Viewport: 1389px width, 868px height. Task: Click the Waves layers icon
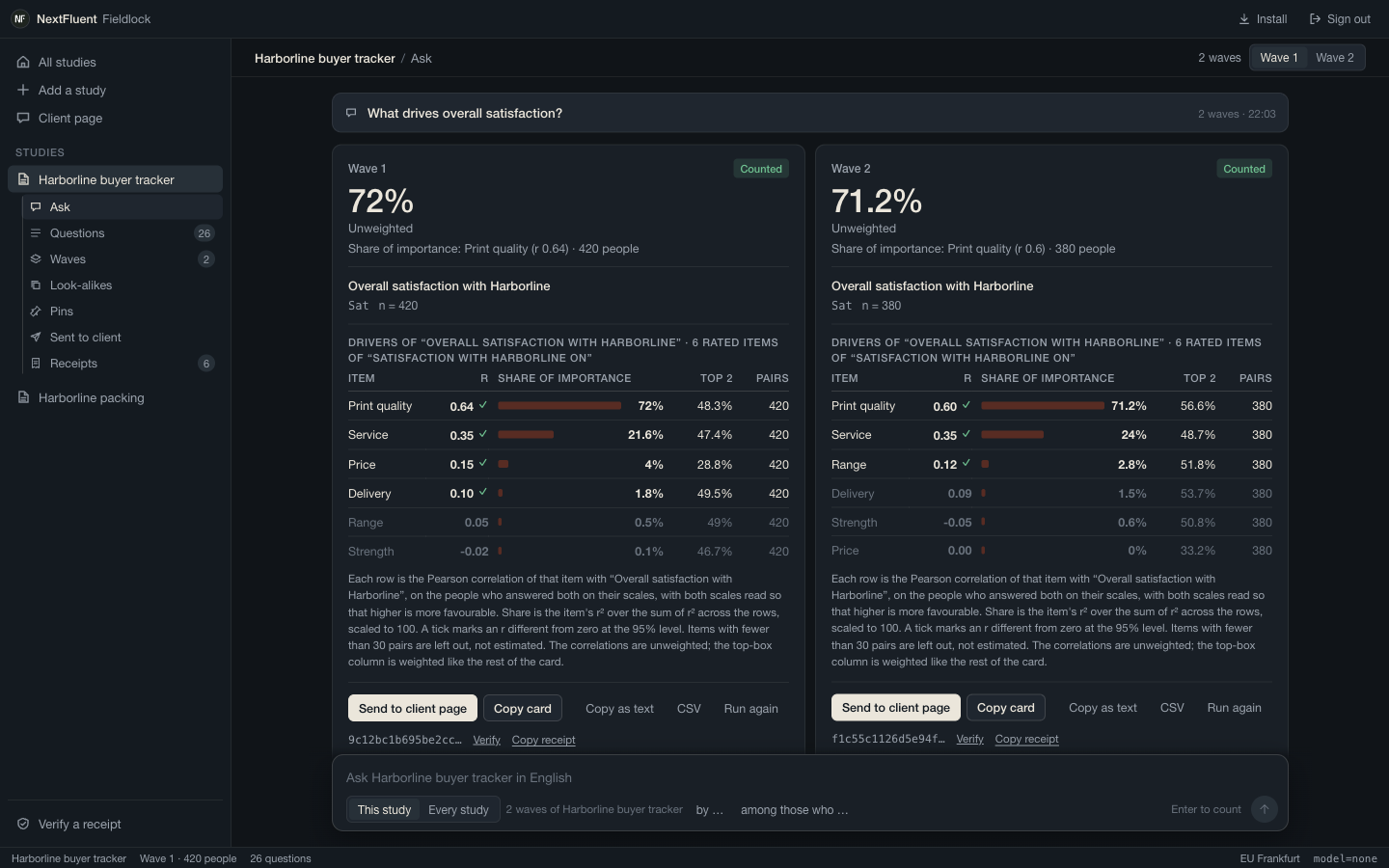(36, 259)
